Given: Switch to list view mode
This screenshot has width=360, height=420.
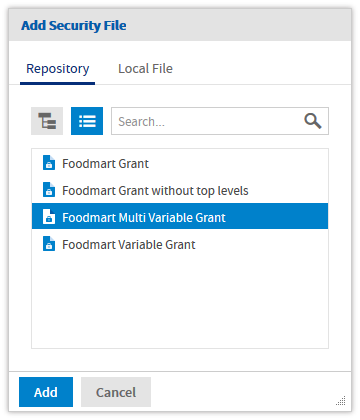Looking at the screenshot, I should click(87, 121).
